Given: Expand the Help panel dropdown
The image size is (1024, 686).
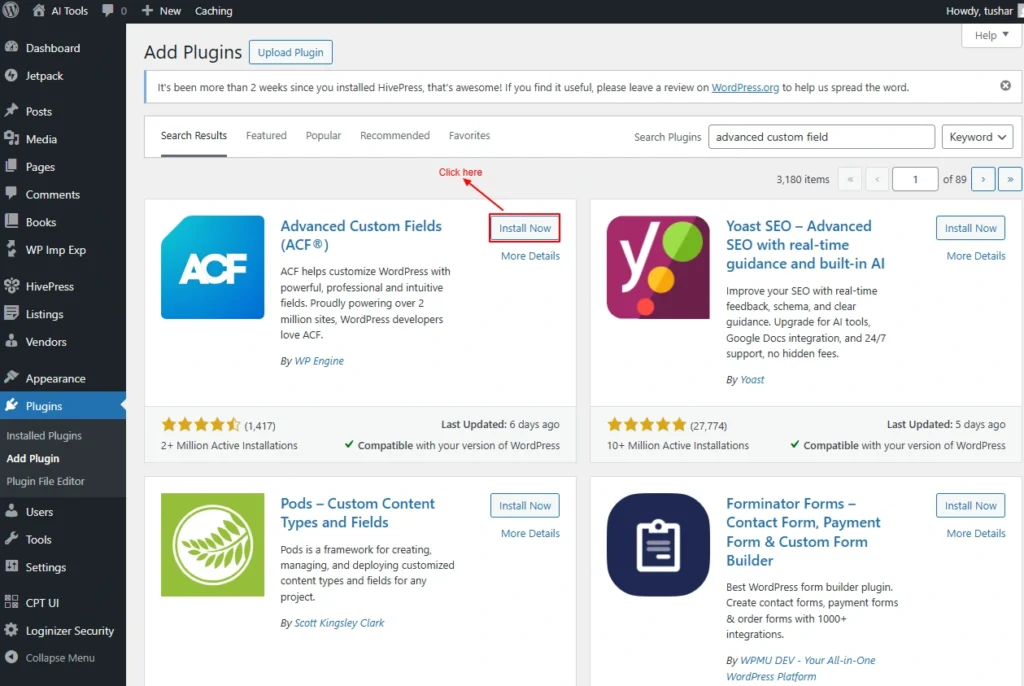Looking at the screenshot, I should (991, 35).
